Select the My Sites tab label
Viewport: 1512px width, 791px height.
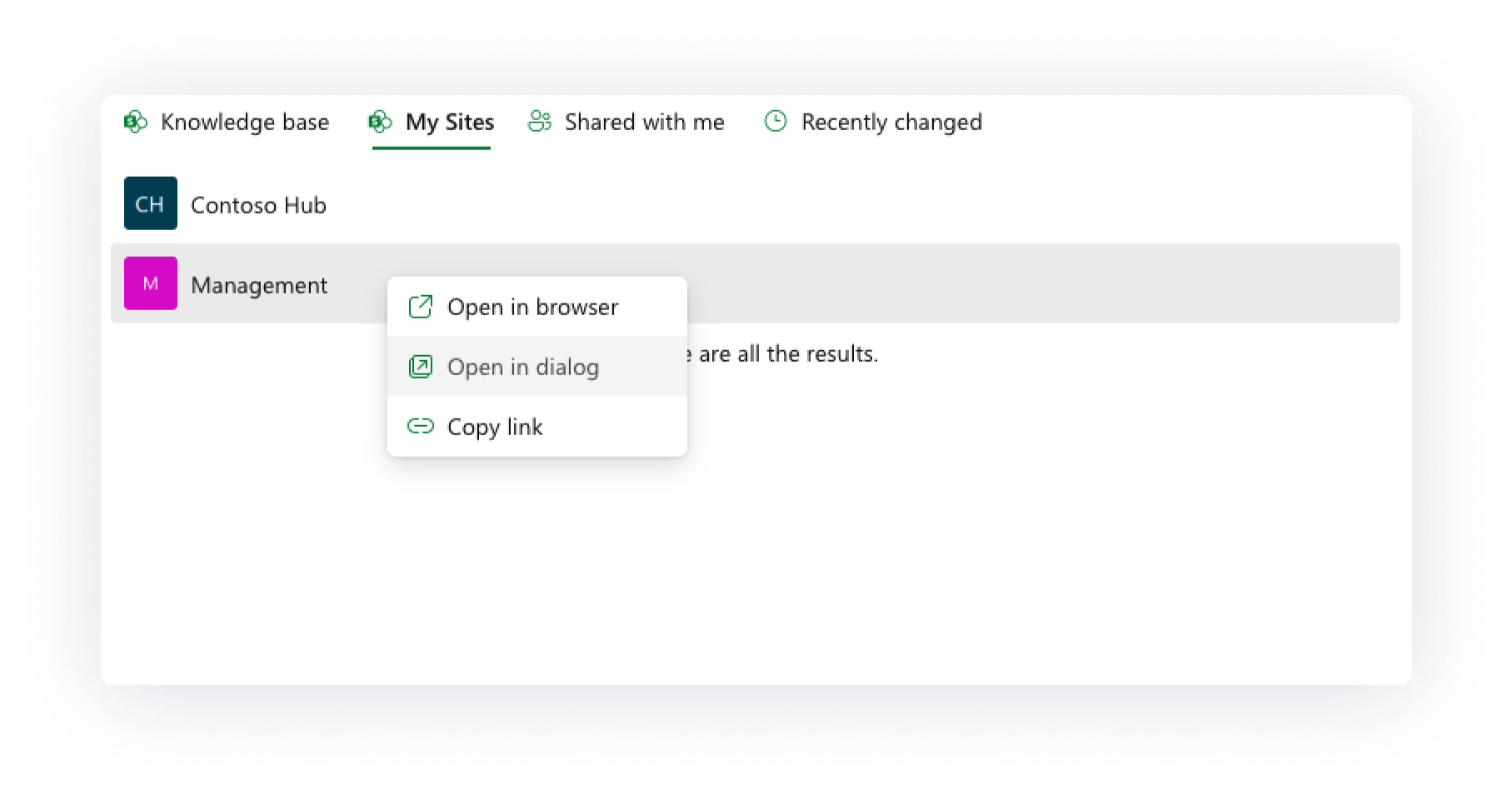click(450, 123)
